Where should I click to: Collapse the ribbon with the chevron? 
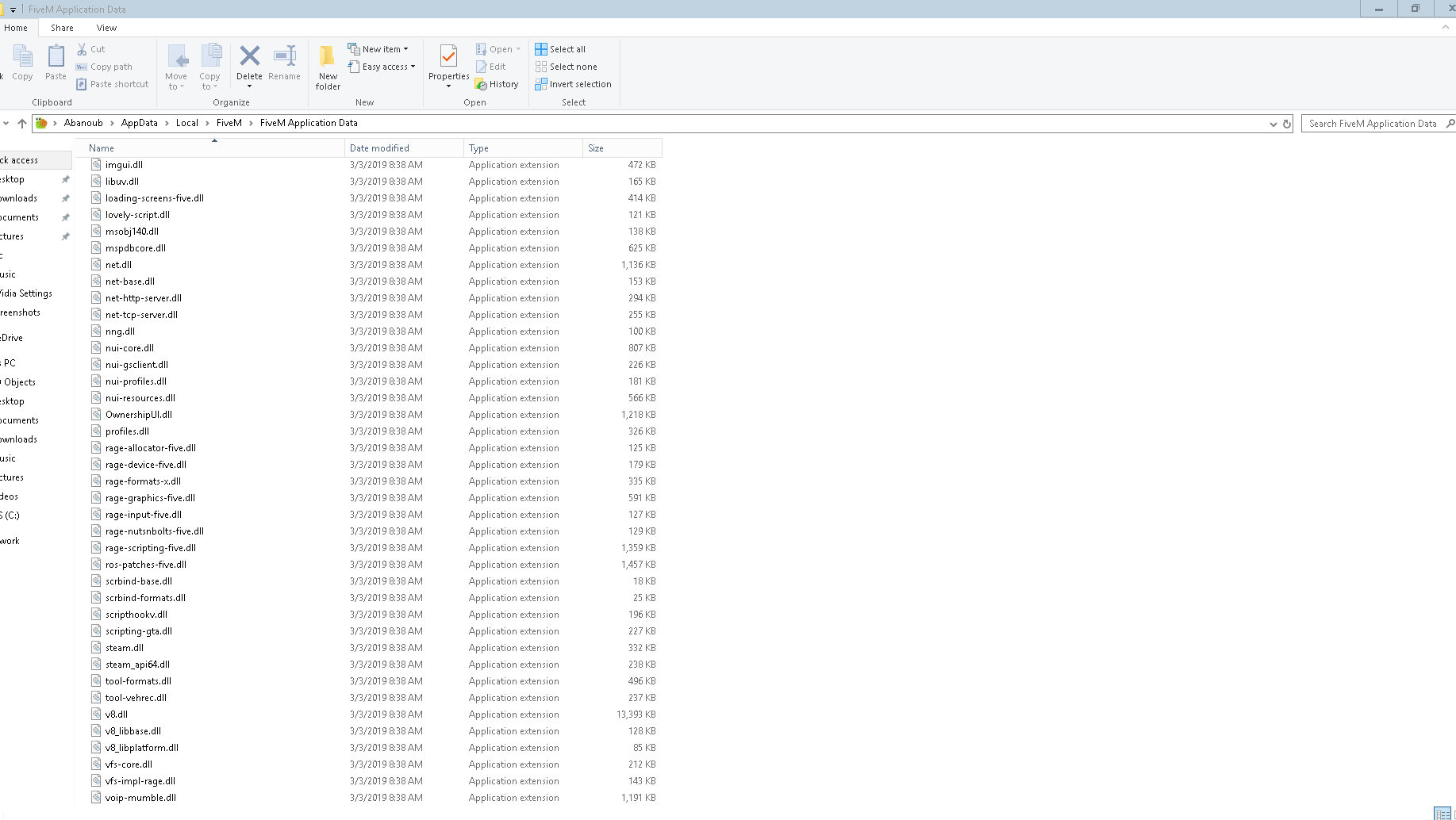coord(1445,28)
